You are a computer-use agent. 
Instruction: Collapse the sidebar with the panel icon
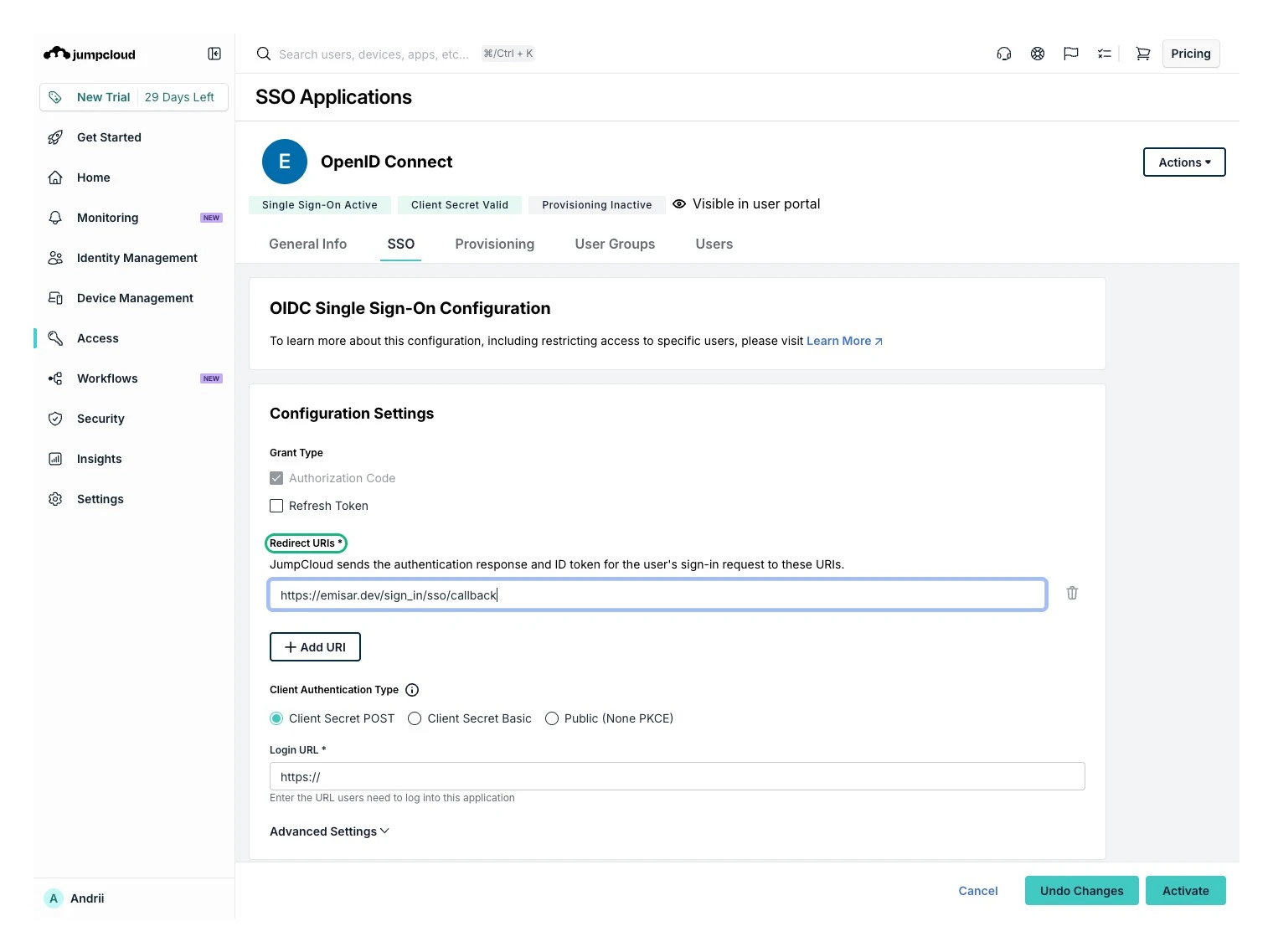coord(214,54)
